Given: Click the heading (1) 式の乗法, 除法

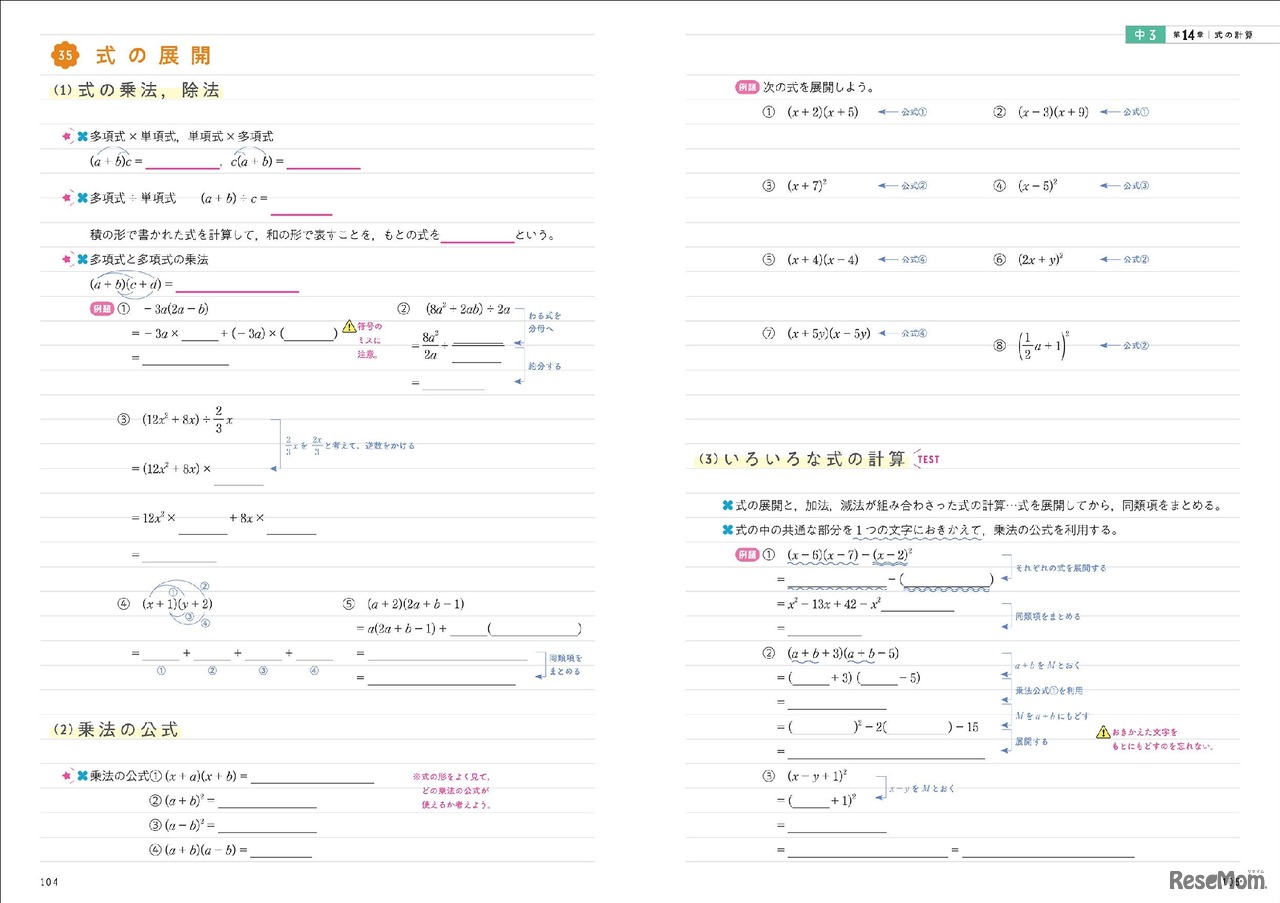Looking at the screenshot, I should [x=135, y=90].
